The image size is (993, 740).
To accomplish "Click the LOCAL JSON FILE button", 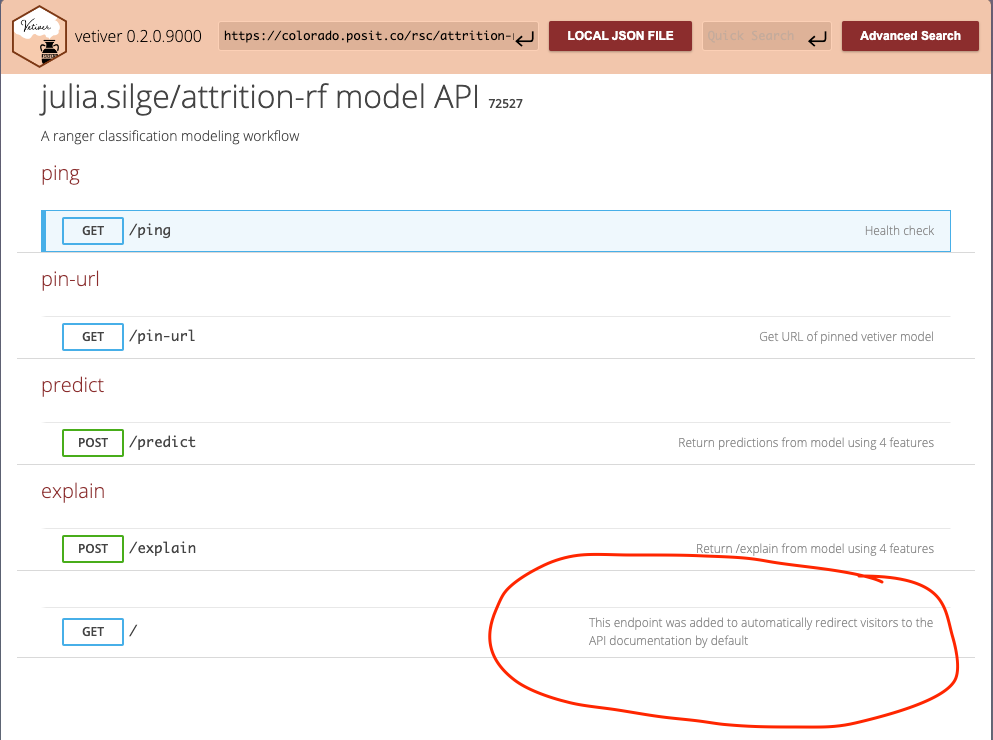I will point(620,35).
